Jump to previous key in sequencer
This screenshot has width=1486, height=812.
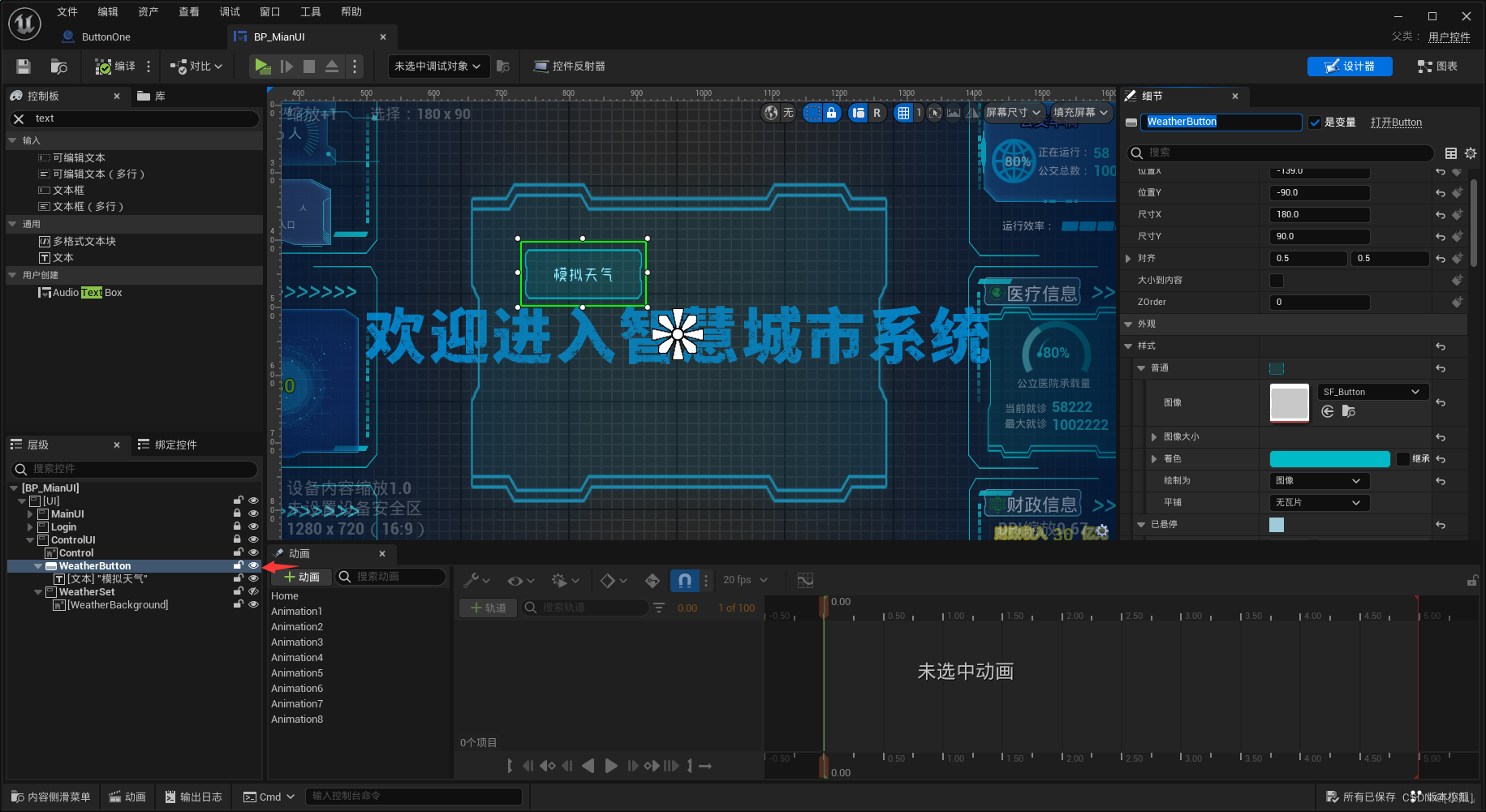click(548, 766)
